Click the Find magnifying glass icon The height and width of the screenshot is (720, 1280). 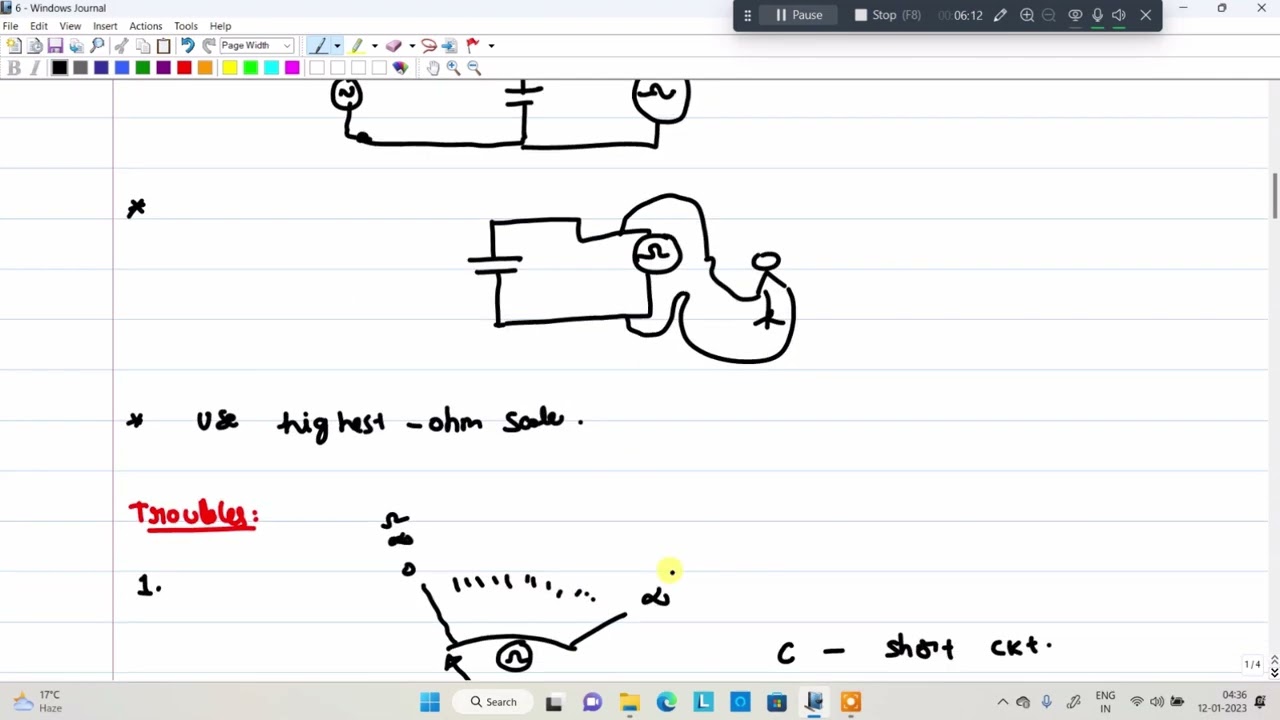pos(97,46)
